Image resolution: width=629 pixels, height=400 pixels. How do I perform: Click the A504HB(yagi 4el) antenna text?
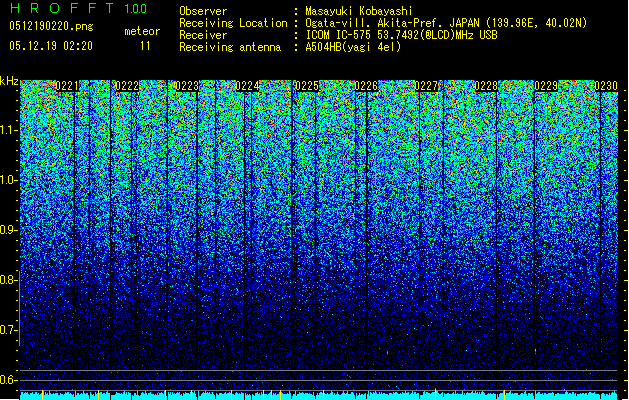(x=353, y=47)
